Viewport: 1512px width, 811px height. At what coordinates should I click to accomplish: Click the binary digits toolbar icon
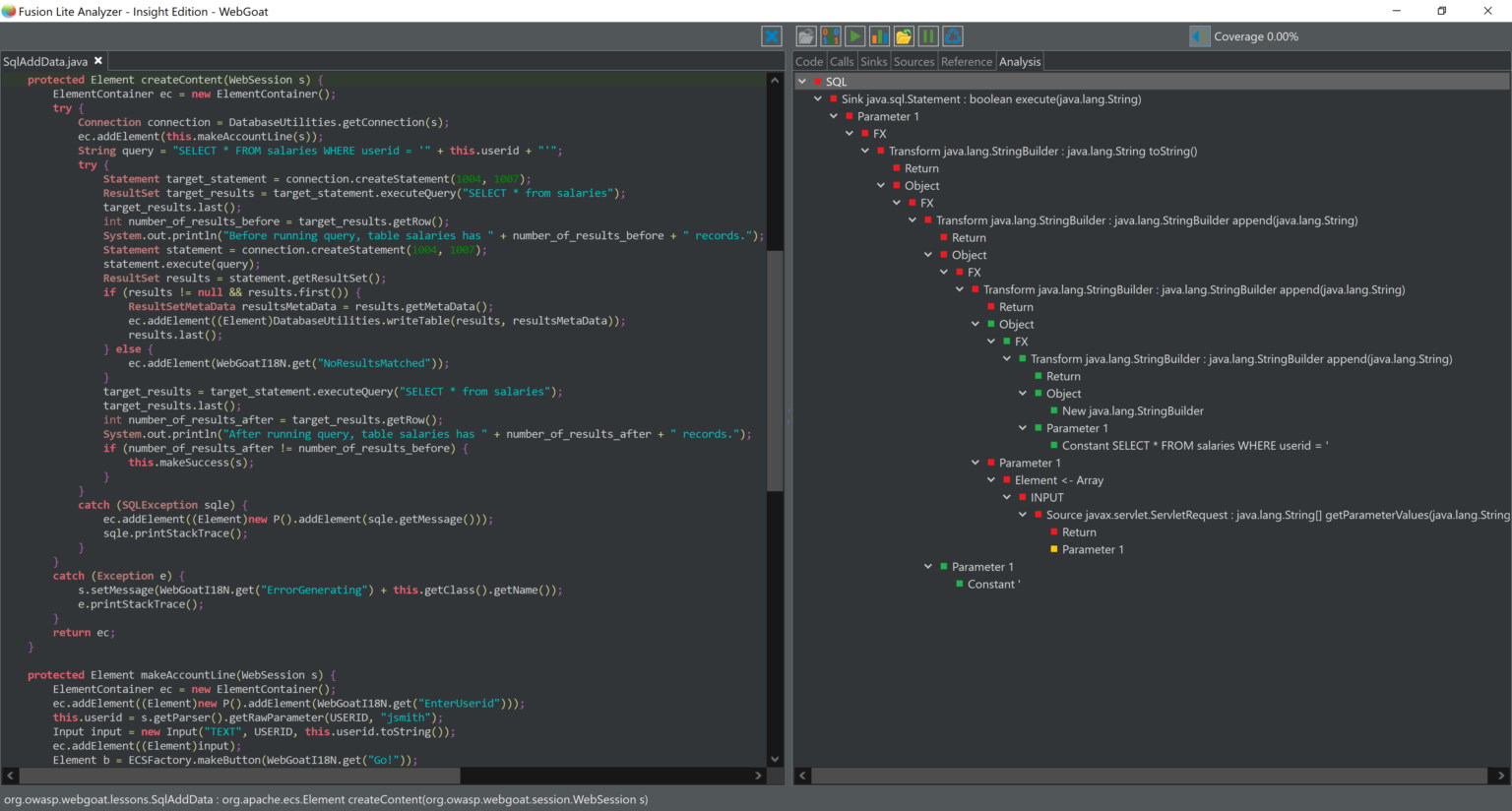(x=831, y=36)
